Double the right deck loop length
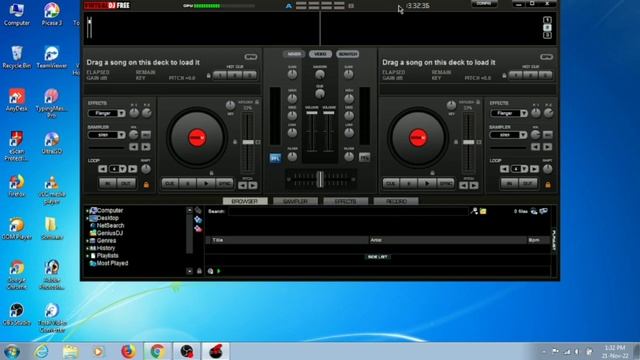This screenshot has height=360, width=640. coord(534,169)
